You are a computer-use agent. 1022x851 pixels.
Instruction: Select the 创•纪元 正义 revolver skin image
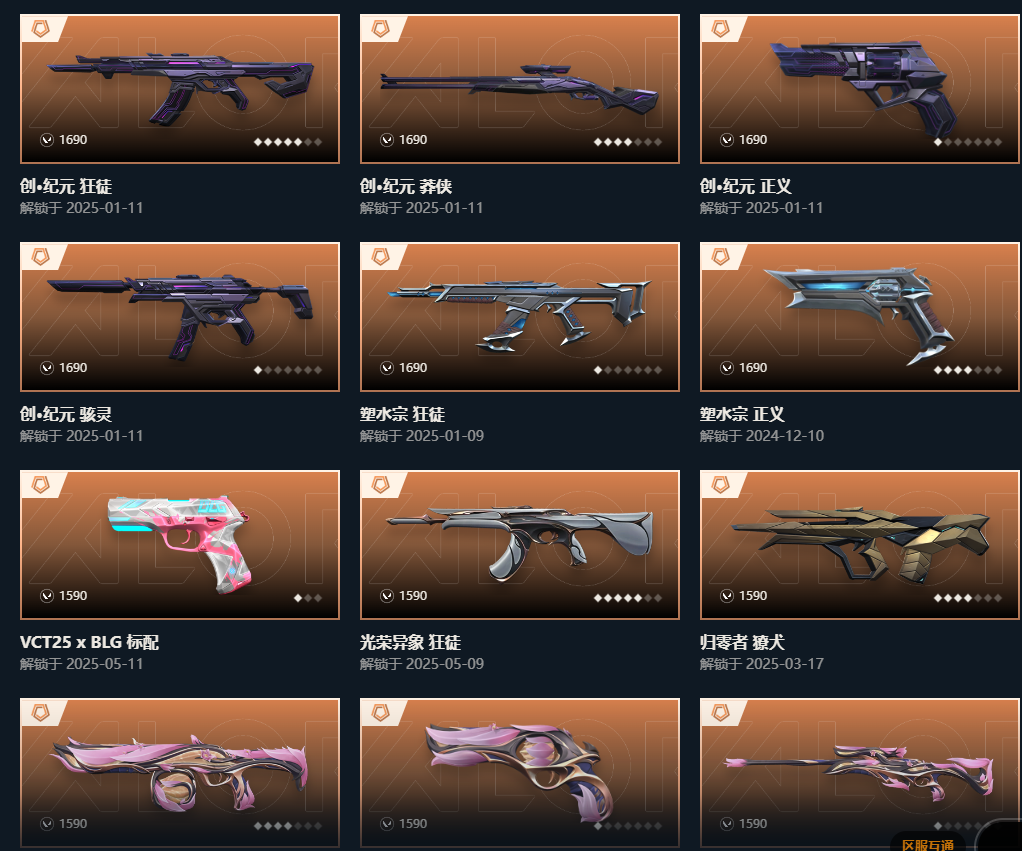pyautogui.click(x=860, y=89)
